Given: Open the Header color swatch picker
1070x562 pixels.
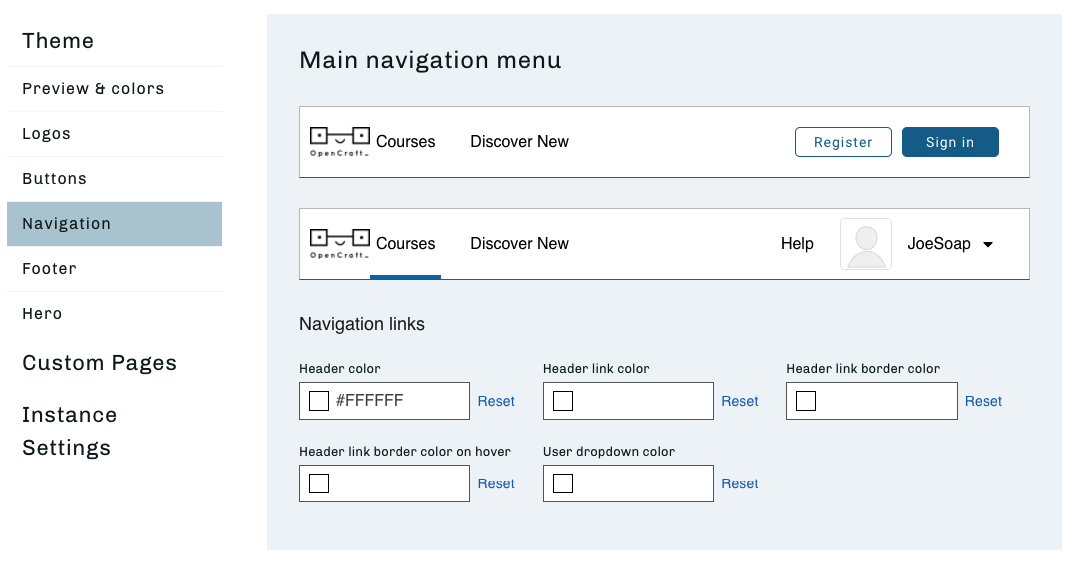Looking at the screenshot, I should 319,401.
